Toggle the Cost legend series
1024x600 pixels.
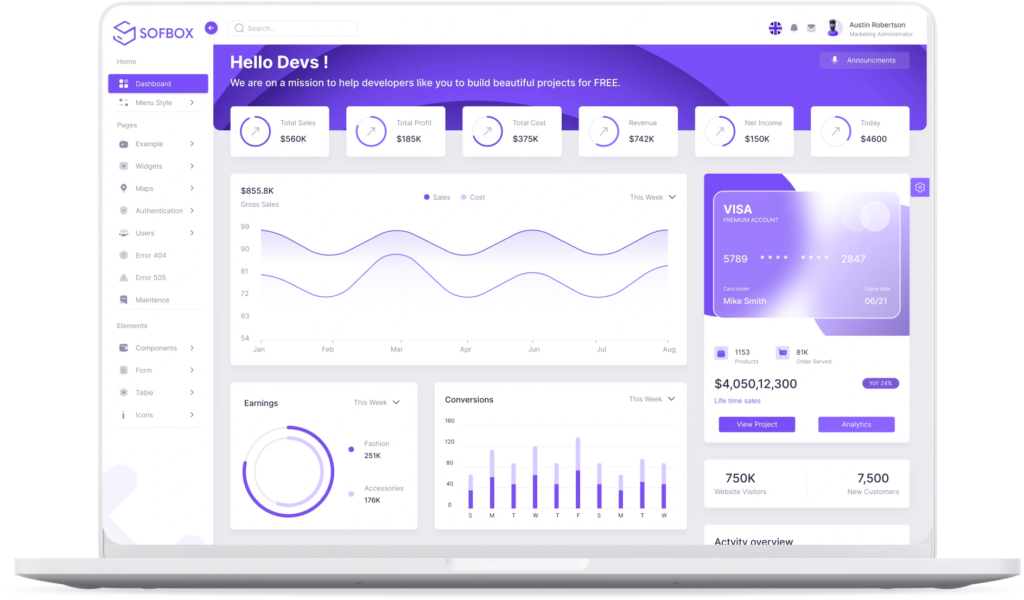(x=472, y=197)
